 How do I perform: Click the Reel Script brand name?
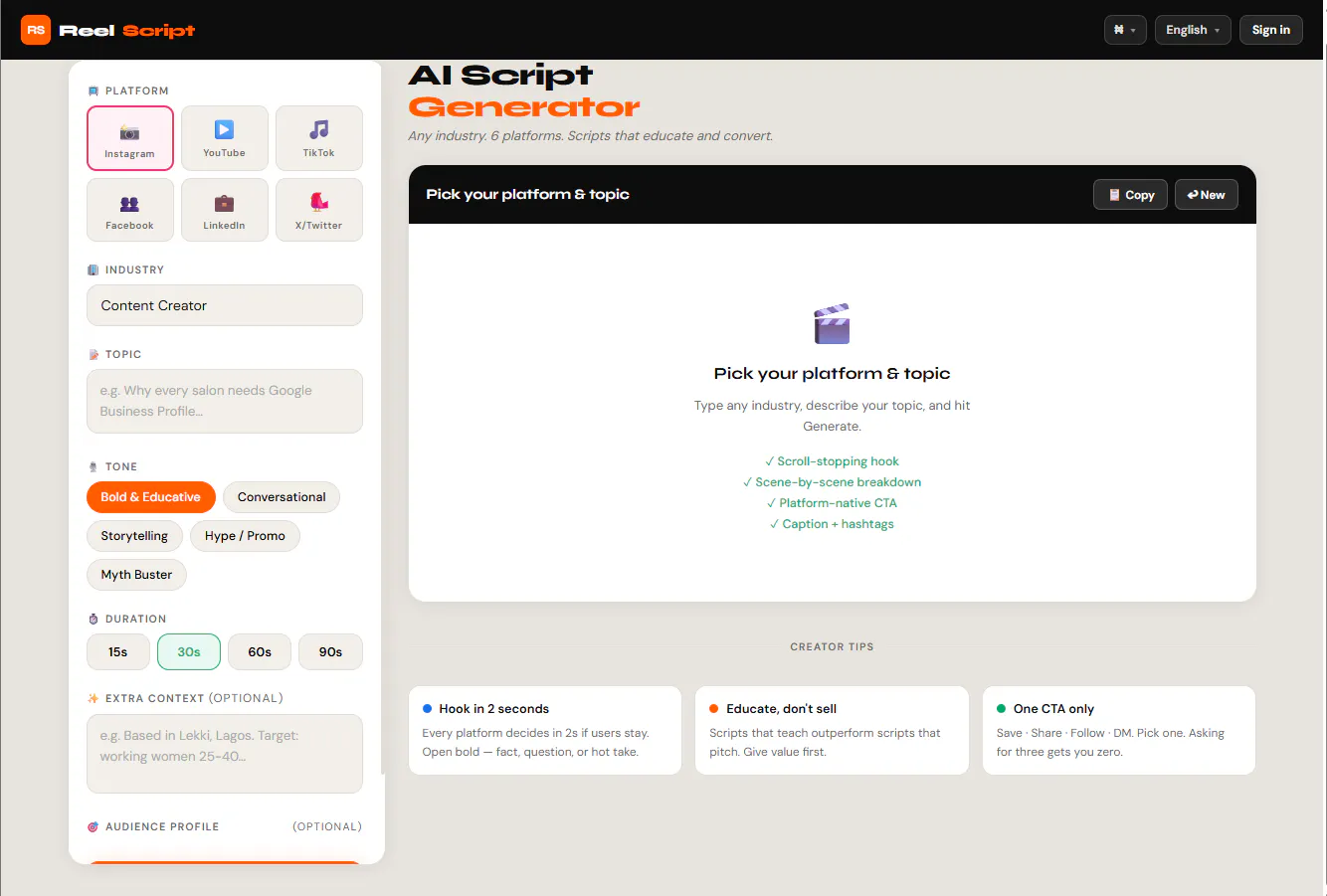coord(127,31)
